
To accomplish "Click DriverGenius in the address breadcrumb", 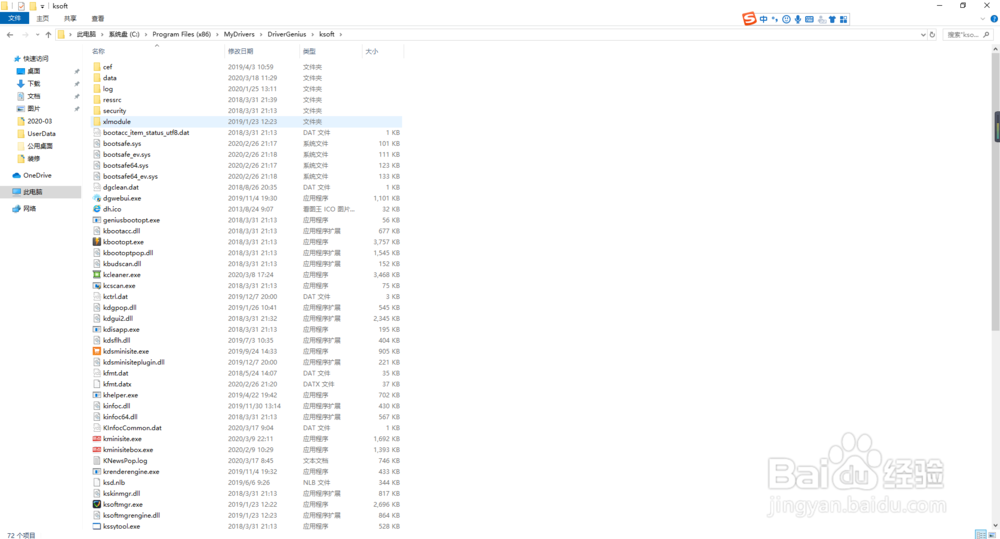I will (287, 34).
